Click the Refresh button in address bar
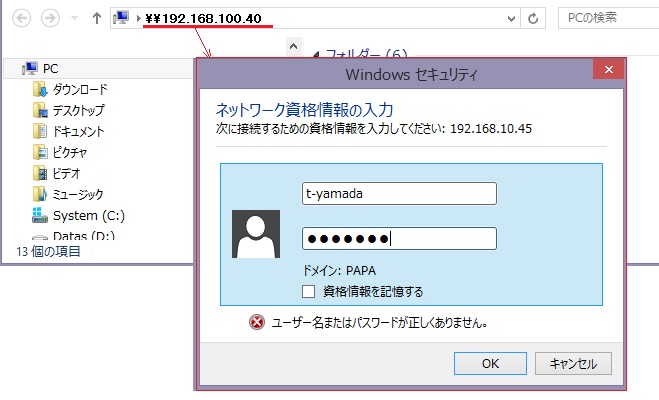Image resolution: width=659 pixels, height=400 pixels. point(533,18)
